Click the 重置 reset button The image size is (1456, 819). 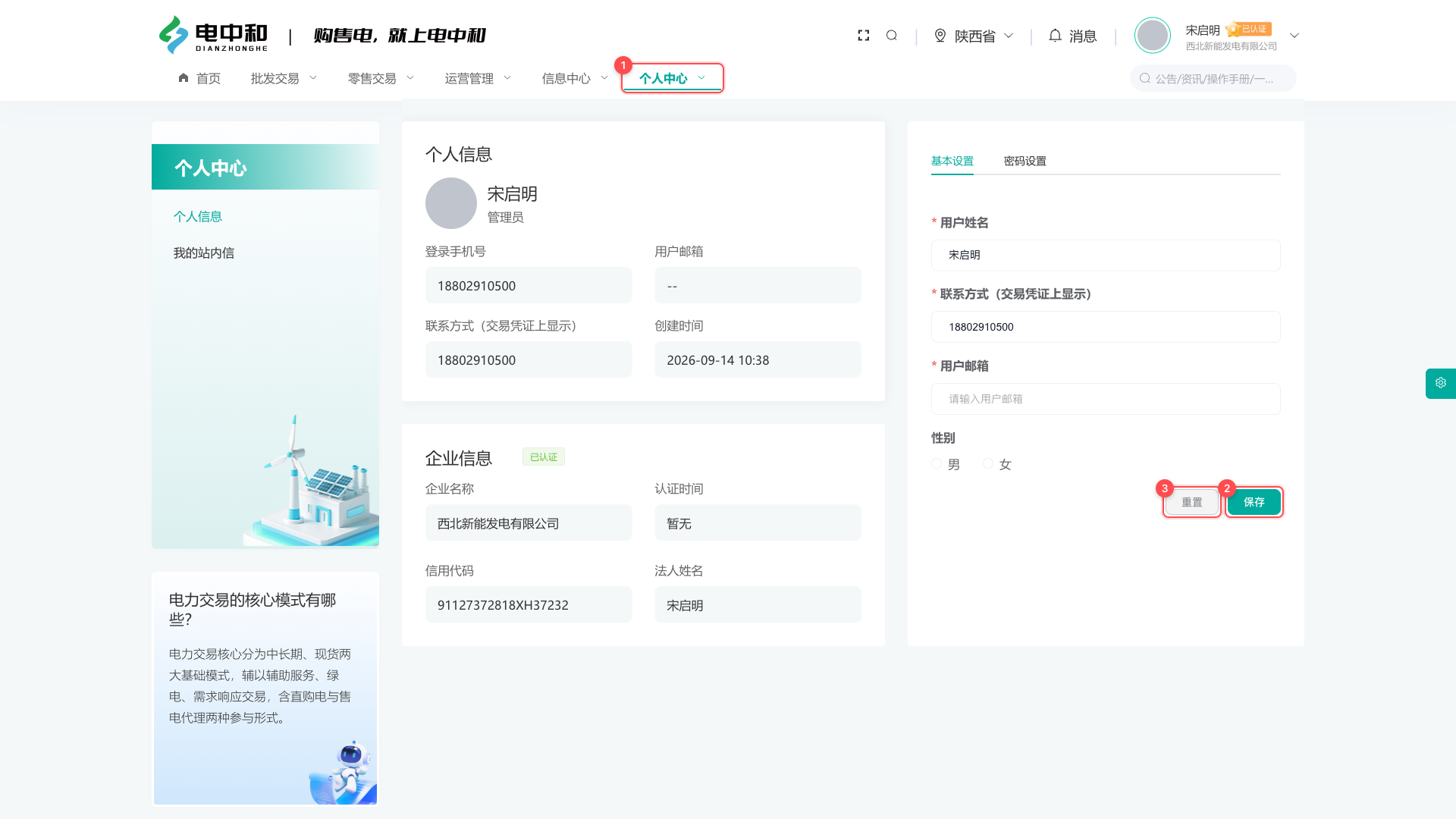click(1192, 502)
